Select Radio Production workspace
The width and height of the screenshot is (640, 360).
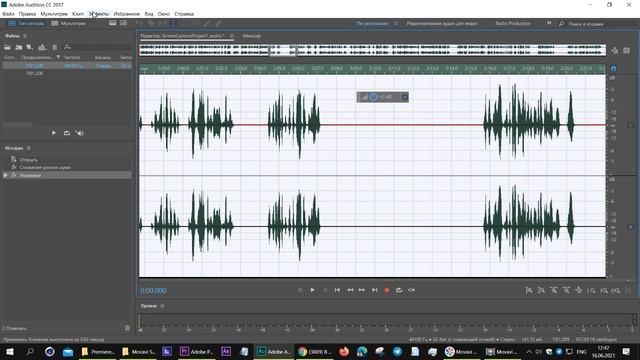pos(513,24)
